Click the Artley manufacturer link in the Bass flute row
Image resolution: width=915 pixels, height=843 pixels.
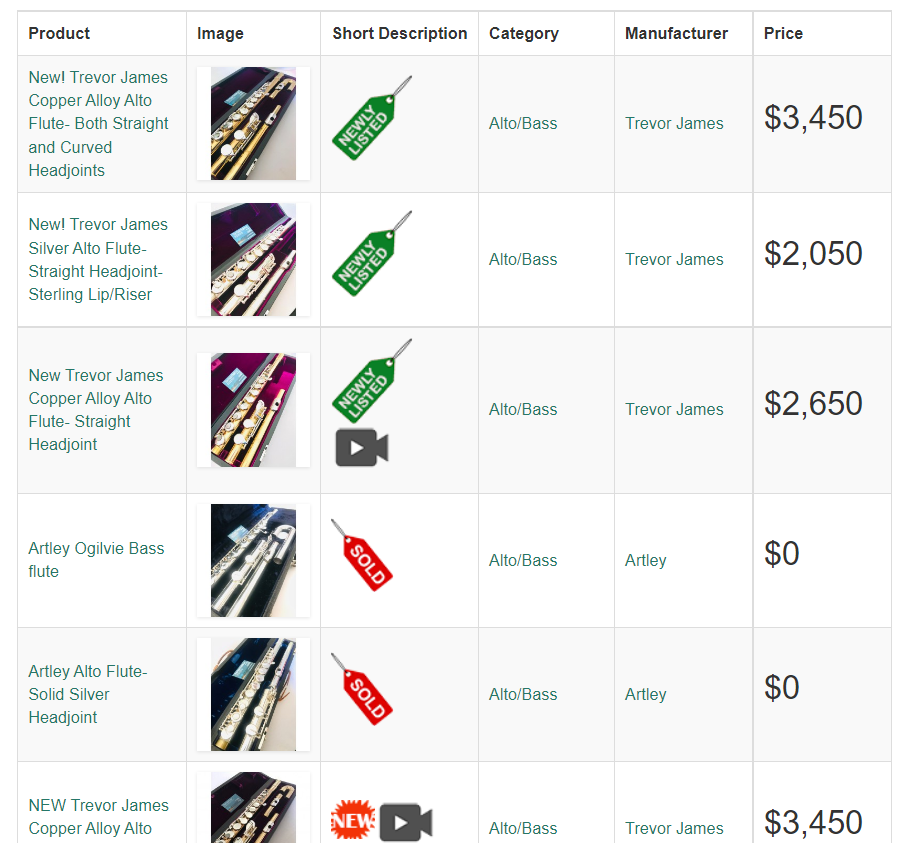tap(645, 561)
